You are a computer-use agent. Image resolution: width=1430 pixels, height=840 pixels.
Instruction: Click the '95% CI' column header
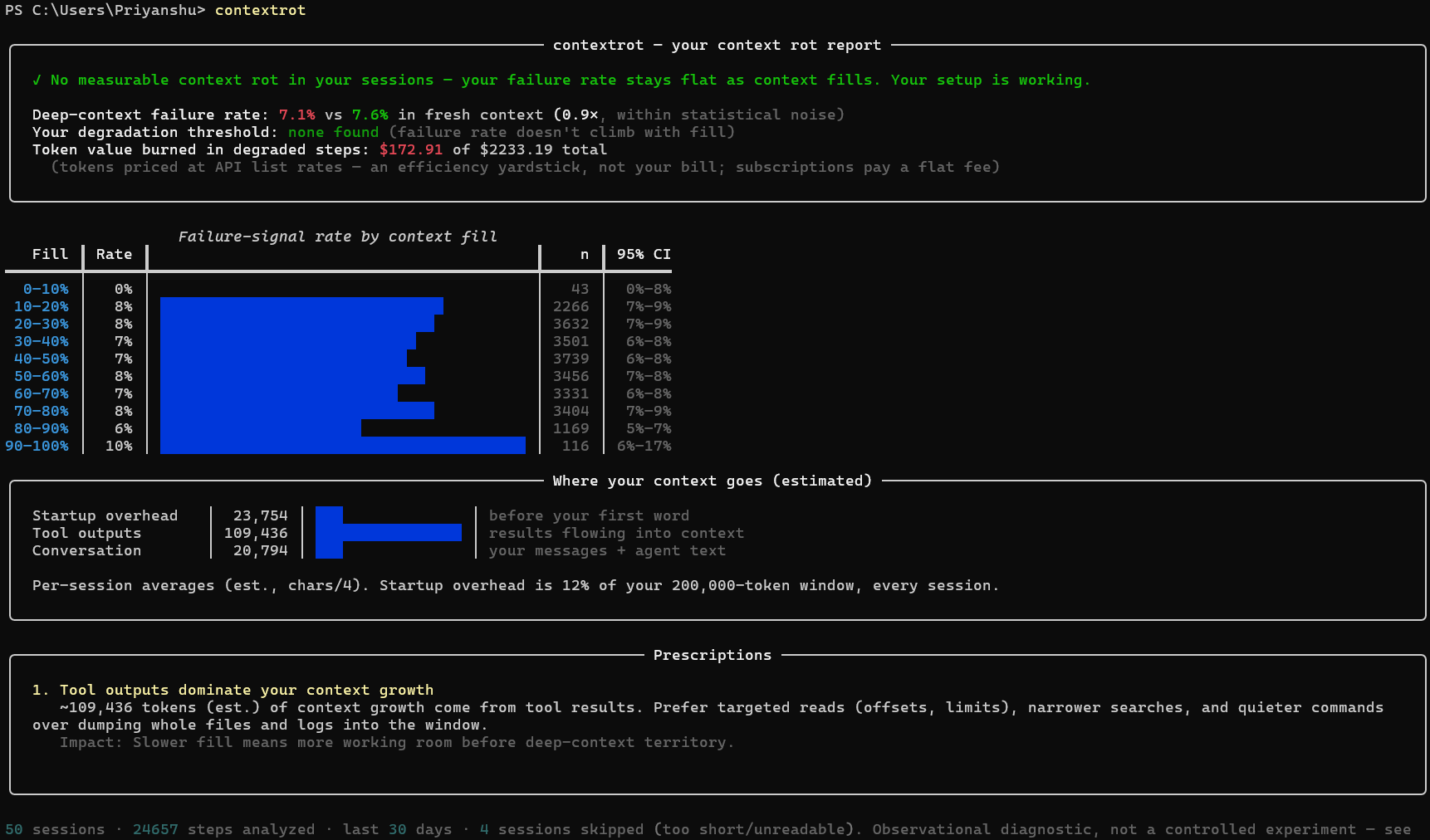644,254
